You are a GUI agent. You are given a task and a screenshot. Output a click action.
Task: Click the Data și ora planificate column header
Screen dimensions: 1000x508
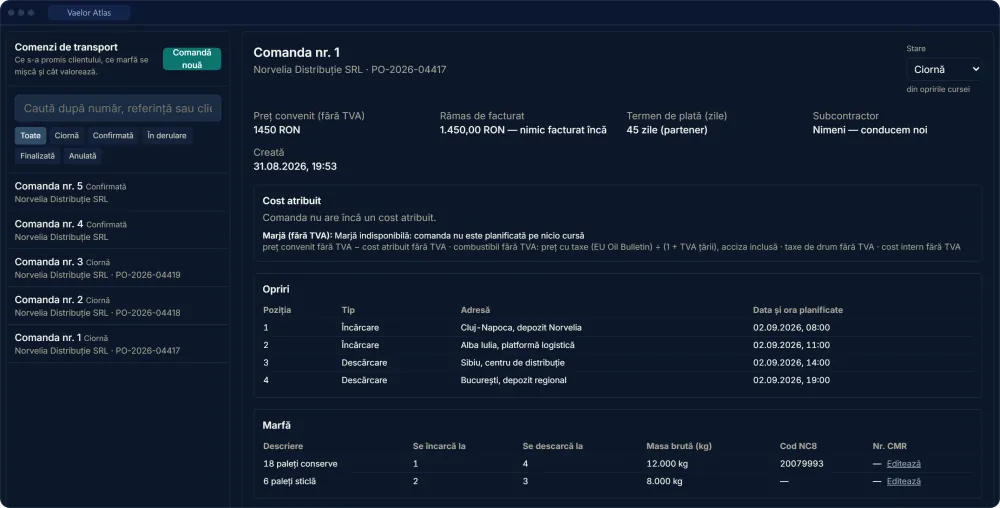(x=798, y=310)
